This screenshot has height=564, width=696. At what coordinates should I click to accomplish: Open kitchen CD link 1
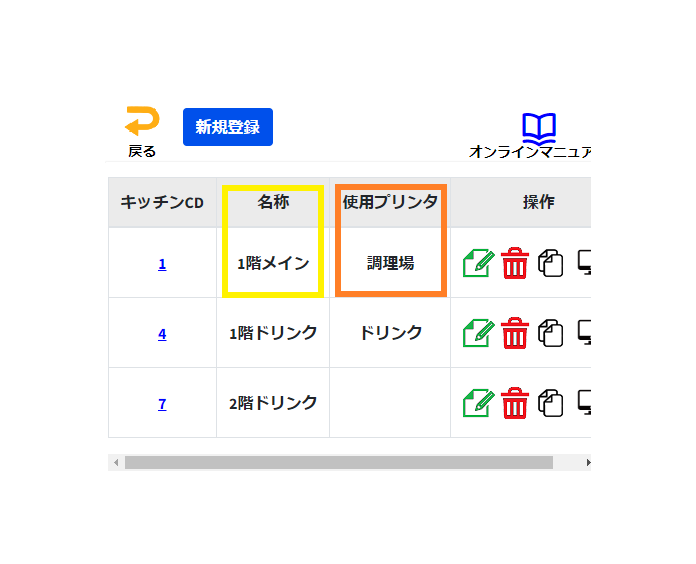[162, 264]
